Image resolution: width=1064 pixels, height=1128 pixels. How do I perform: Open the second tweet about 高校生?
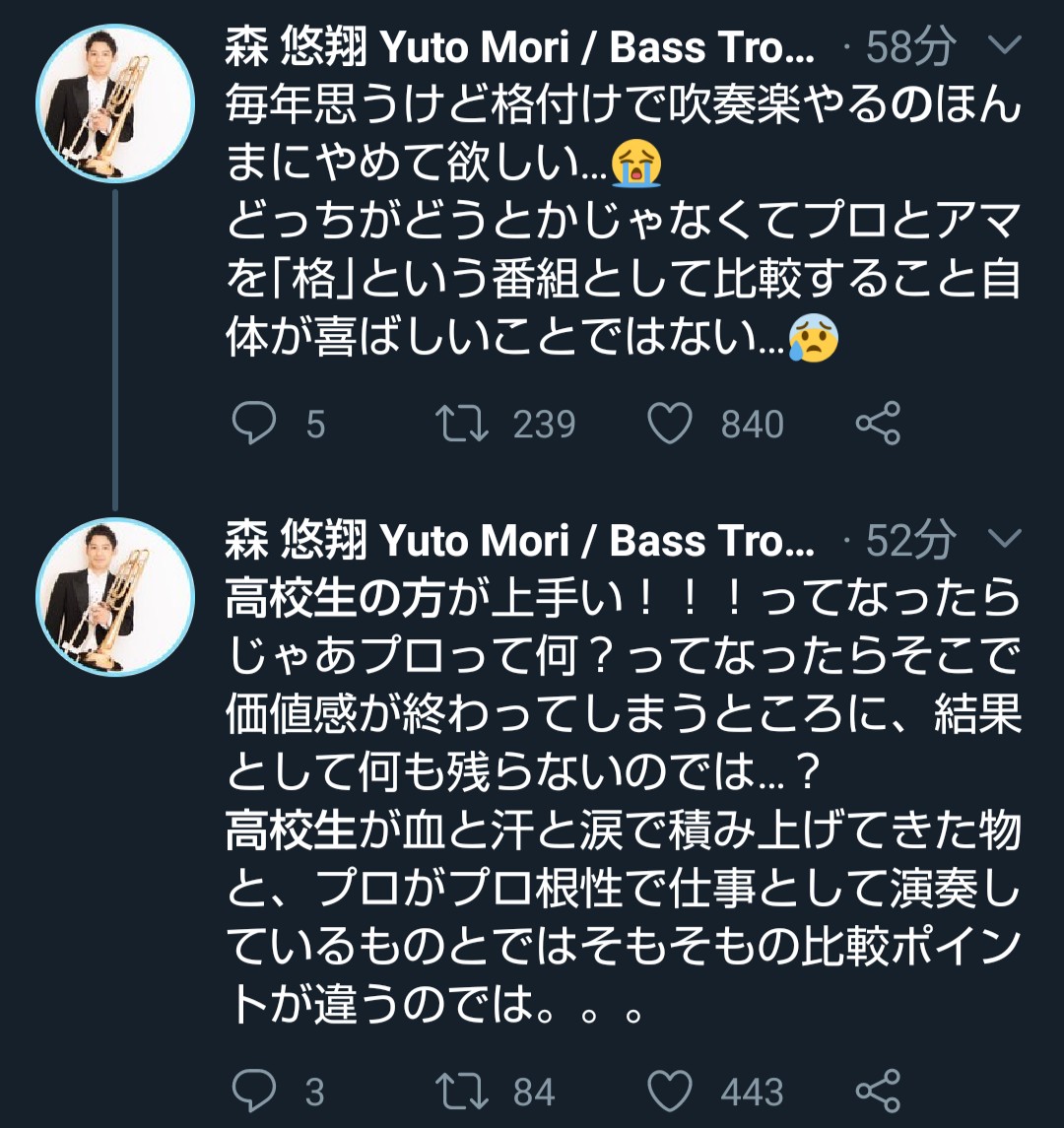coord(623,801)
